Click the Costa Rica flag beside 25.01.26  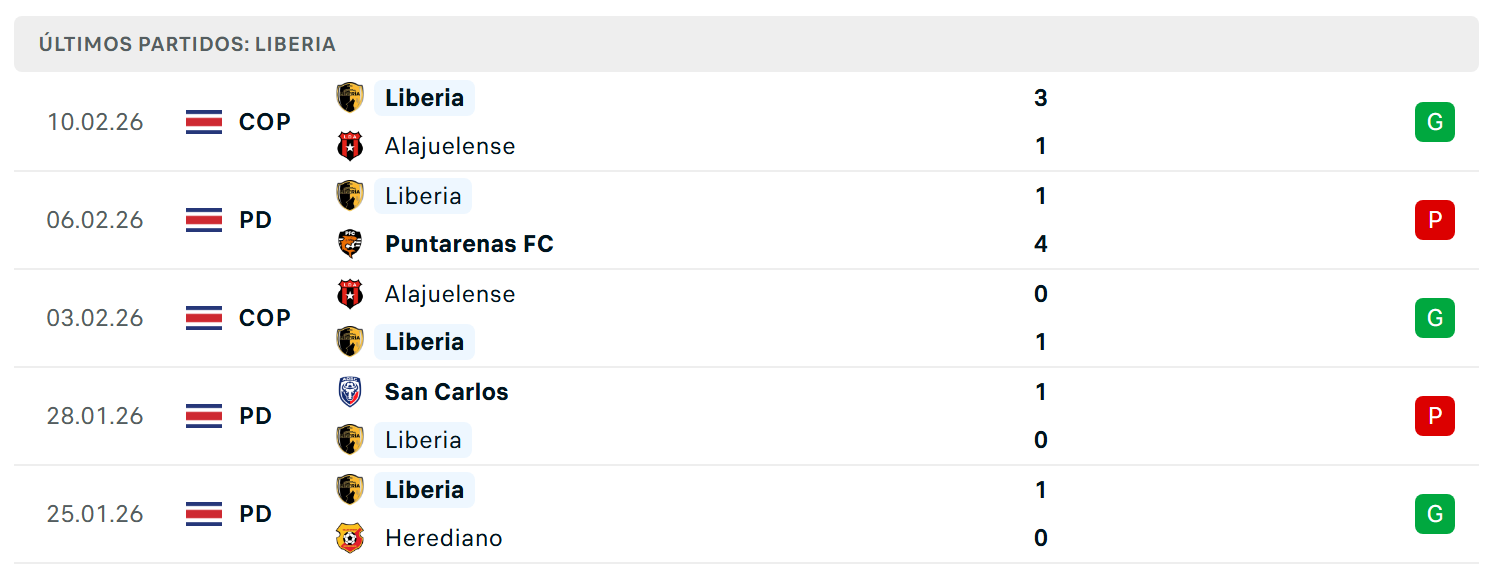(x=204, y=514)
